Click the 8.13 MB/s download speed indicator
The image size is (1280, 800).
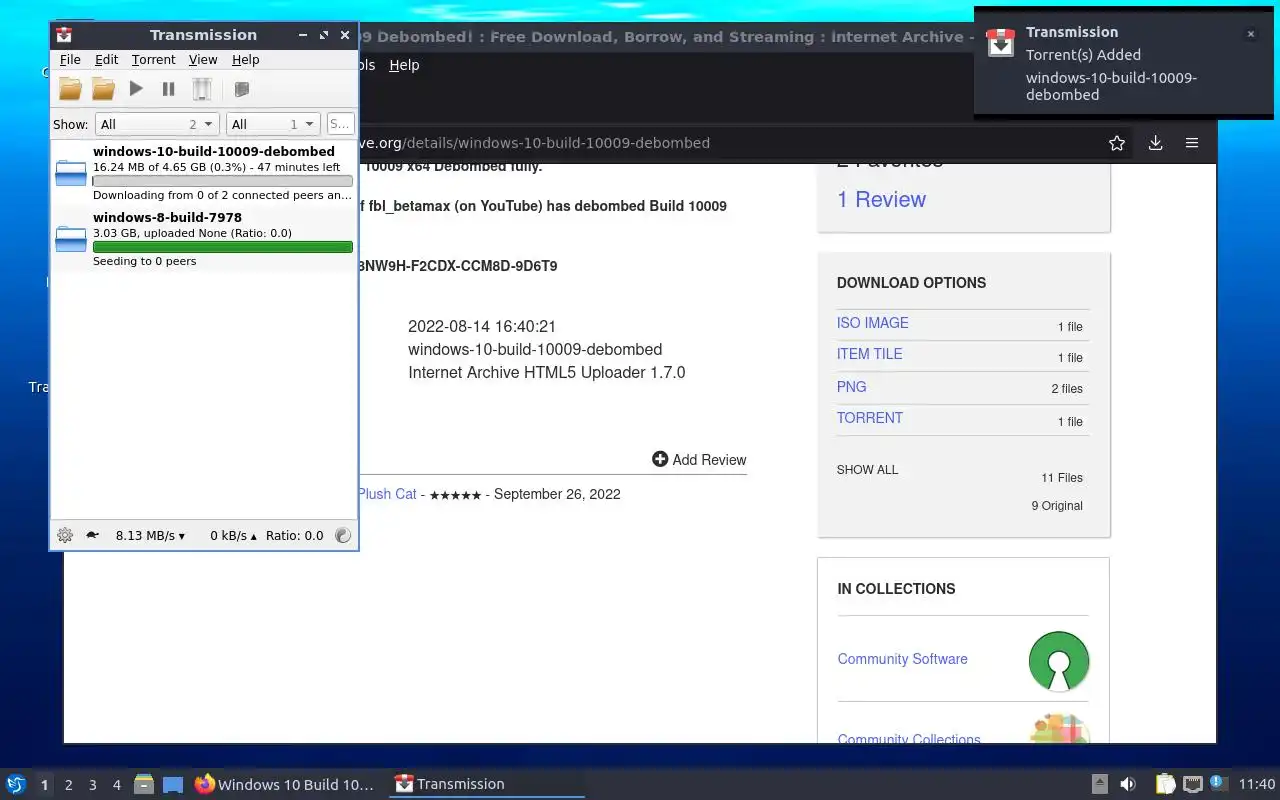(x=150, y=536)
